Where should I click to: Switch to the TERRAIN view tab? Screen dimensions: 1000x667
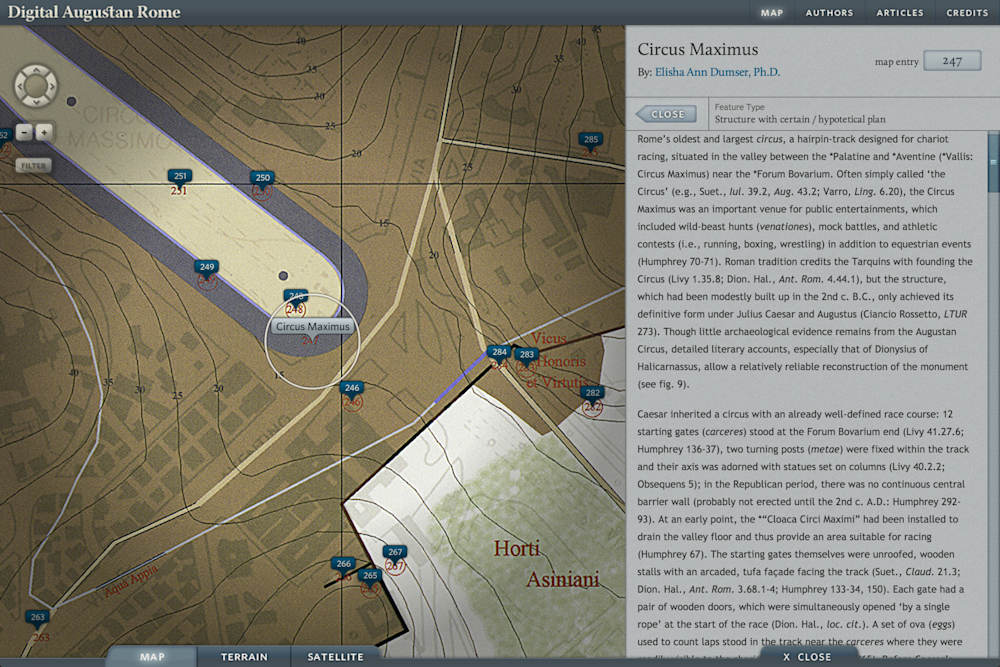click(x=244, y=657)
